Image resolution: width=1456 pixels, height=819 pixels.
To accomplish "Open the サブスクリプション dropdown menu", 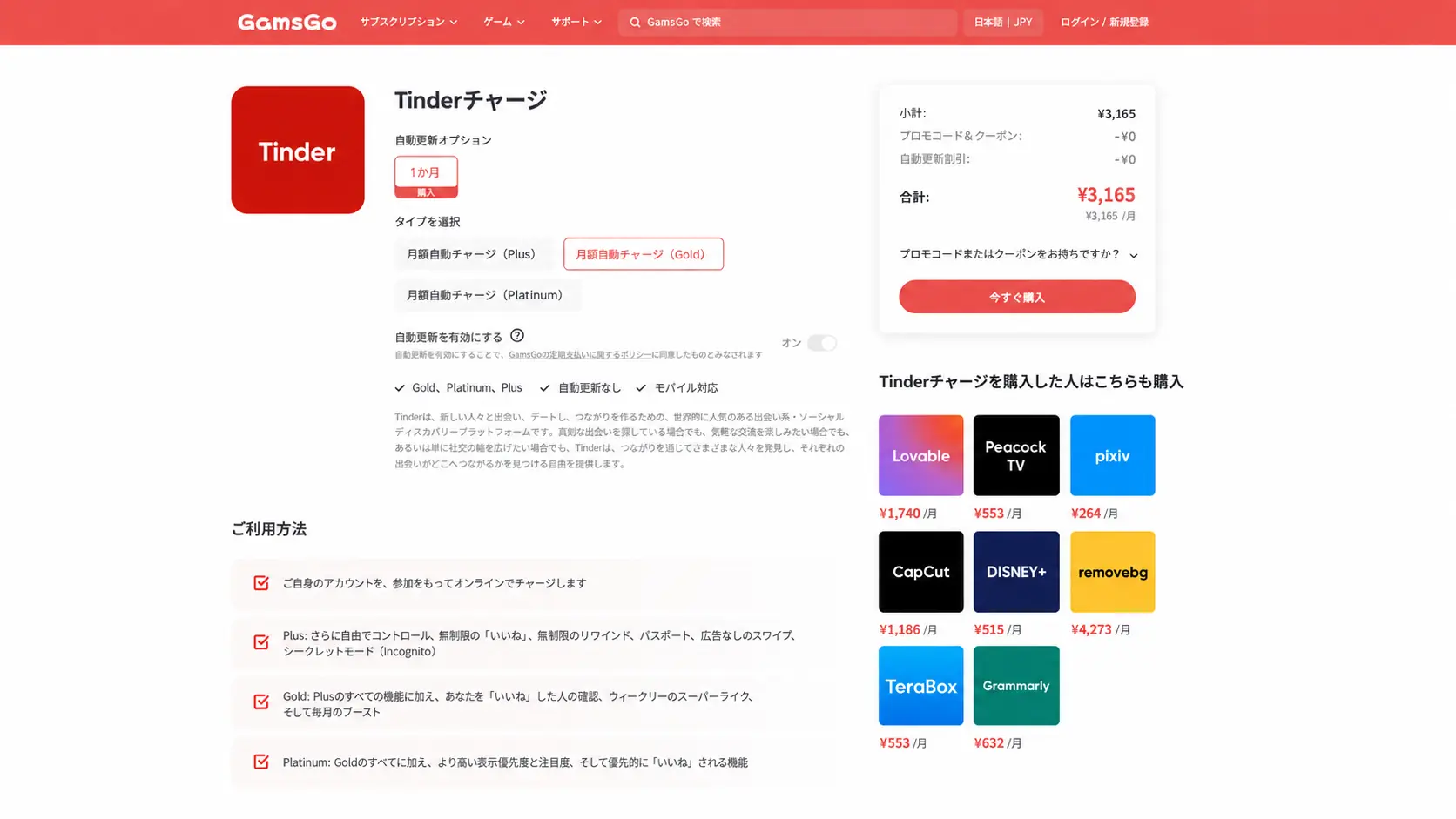I will pos(408,22).
